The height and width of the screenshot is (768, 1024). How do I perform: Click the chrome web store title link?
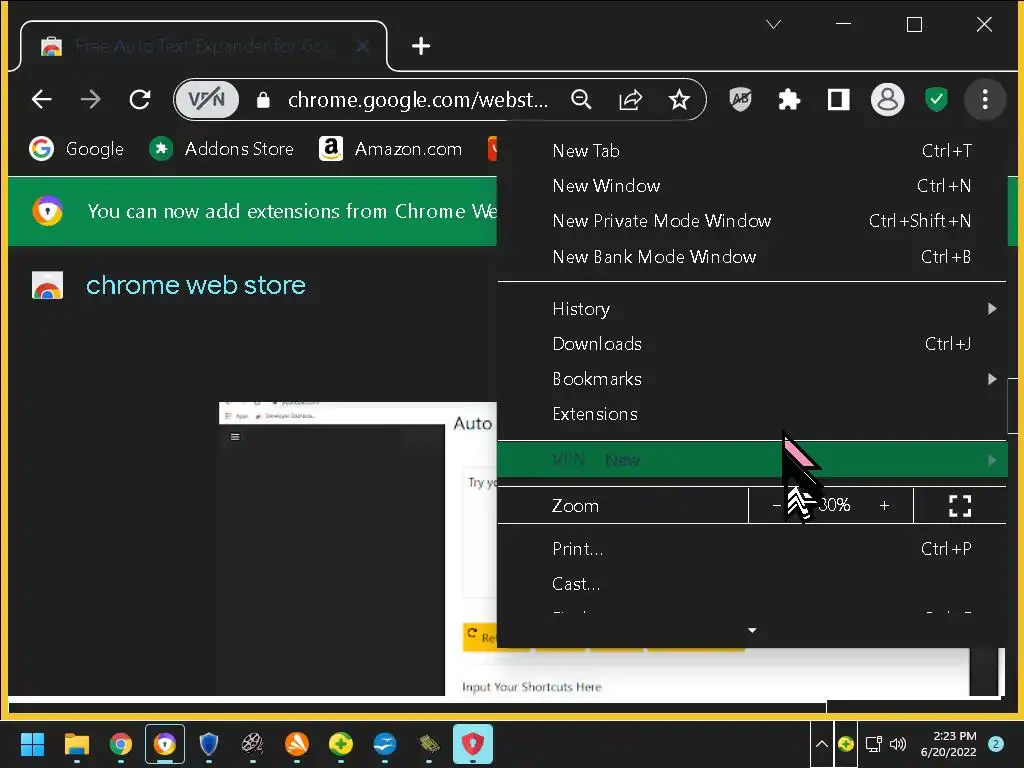196,285
